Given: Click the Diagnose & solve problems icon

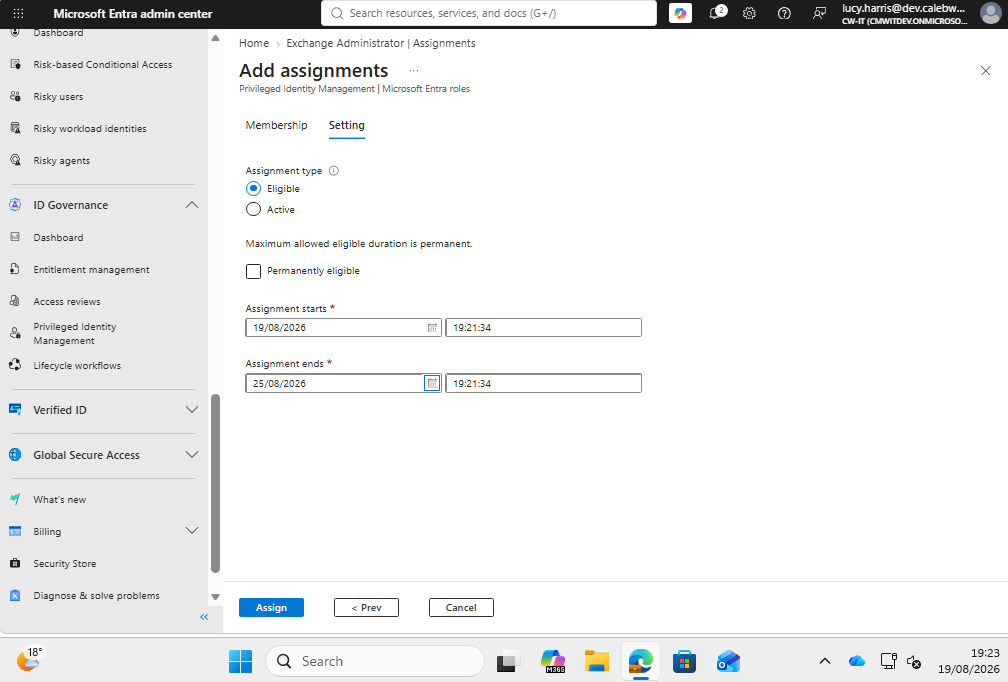Looking at the screenshot, I should pyautogui.click(x=15, y=595).
